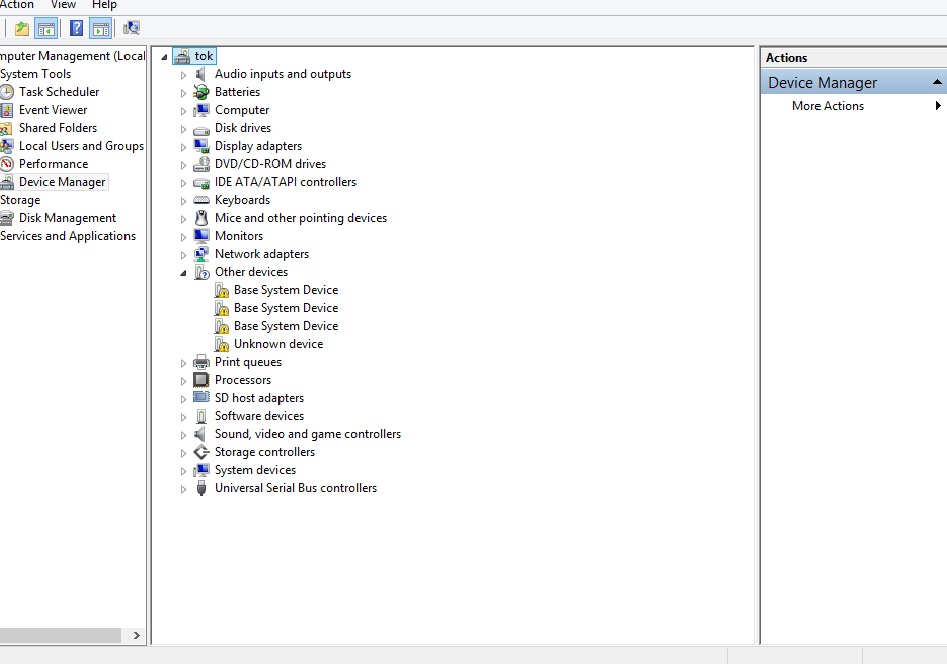Click the System Tools node

(36, 74)
